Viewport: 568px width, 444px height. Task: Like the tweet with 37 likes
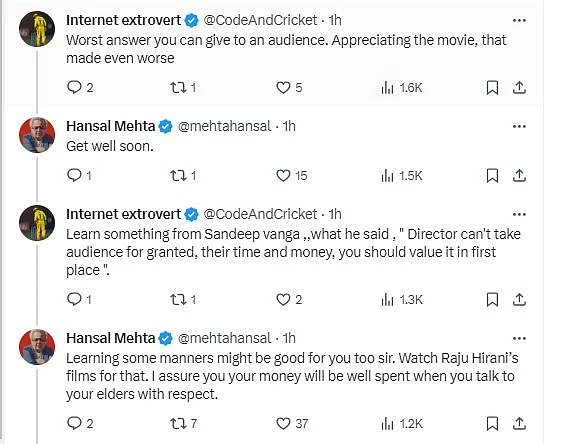(292, 423)
